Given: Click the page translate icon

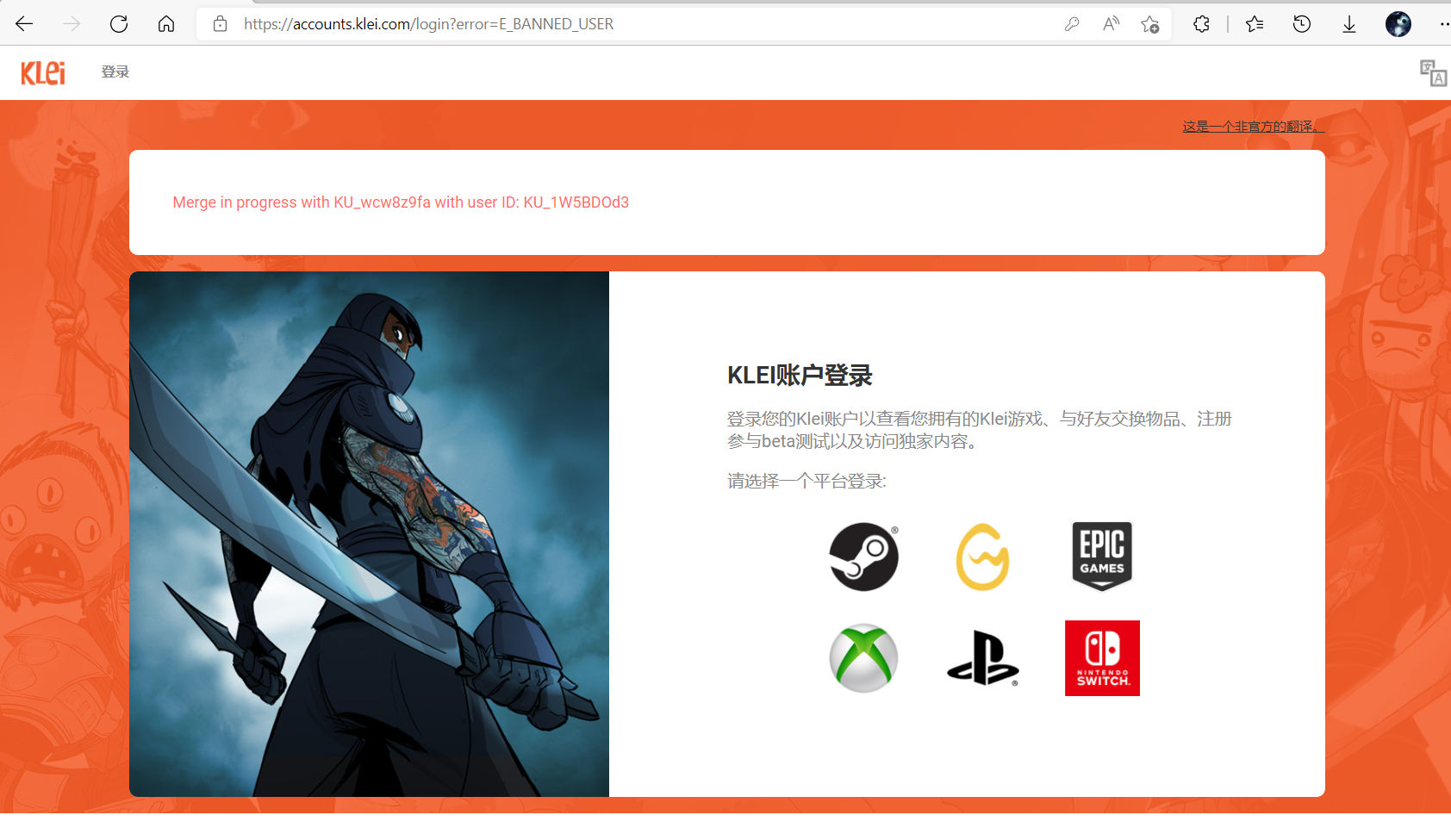Looking at the screenshot, I should (x=1433, y=73).
